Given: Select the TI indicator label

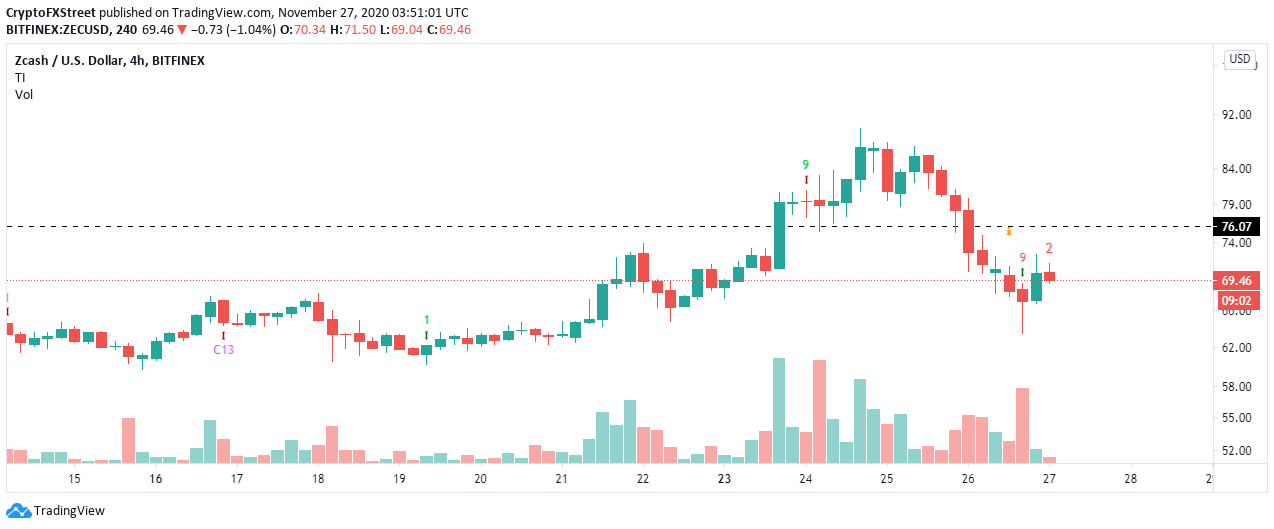Looking at the screenshot, I should pos(20,77).
